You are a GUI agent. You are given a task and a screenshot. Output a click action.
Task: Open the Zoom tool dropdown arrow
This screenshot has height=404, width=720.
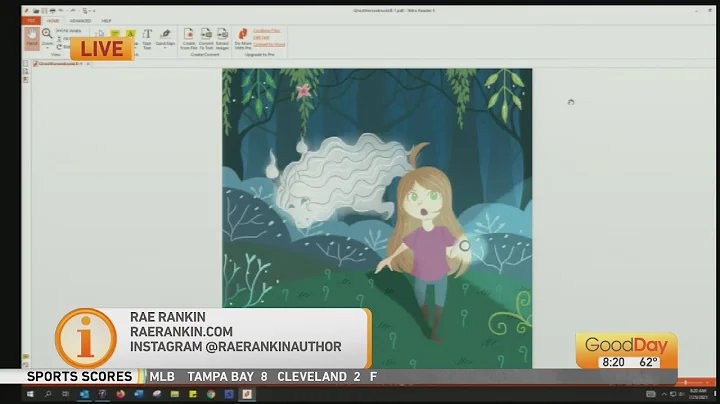pos(47,48)
